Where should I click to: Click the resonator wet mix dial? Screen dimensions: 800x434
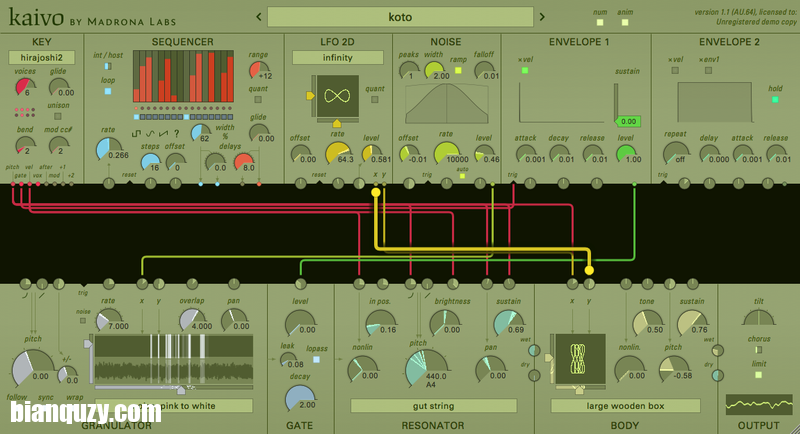(534, 350)
